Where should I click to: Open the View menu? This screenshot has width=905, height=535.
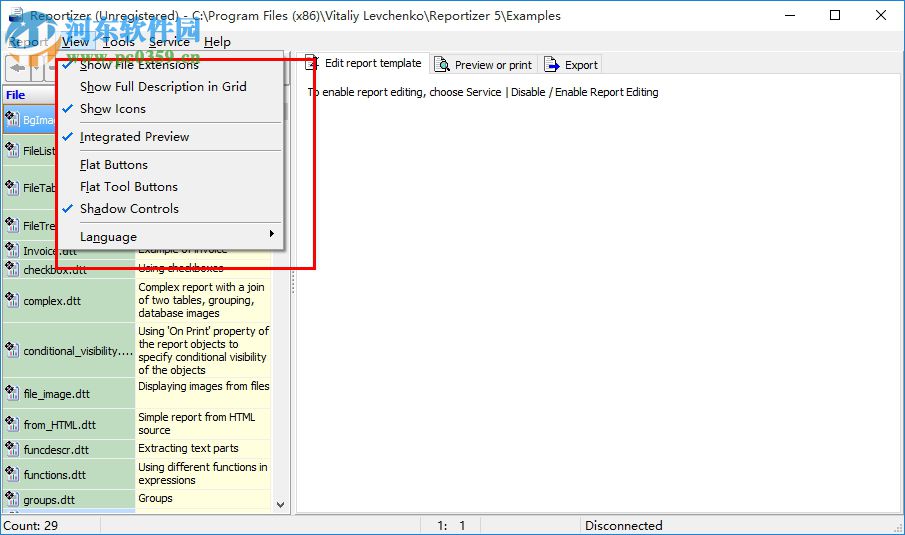coord(76,42)
